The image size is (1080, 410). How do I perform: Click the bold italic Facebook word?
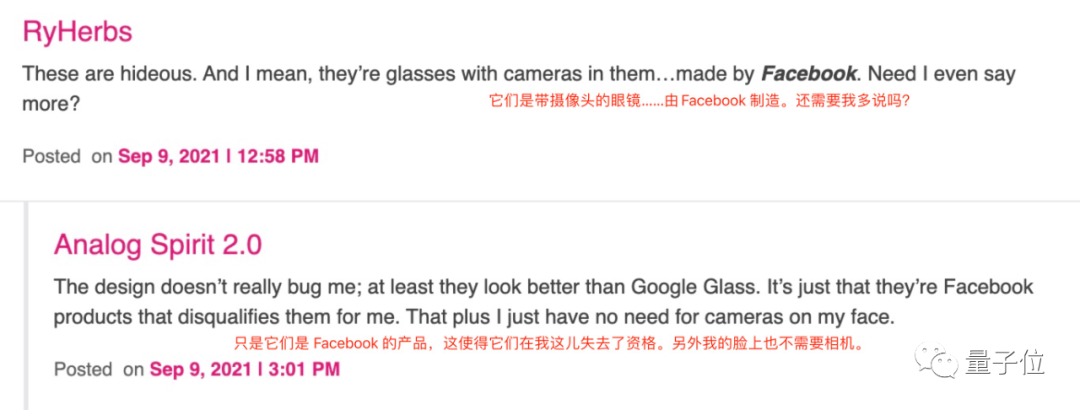809,74
